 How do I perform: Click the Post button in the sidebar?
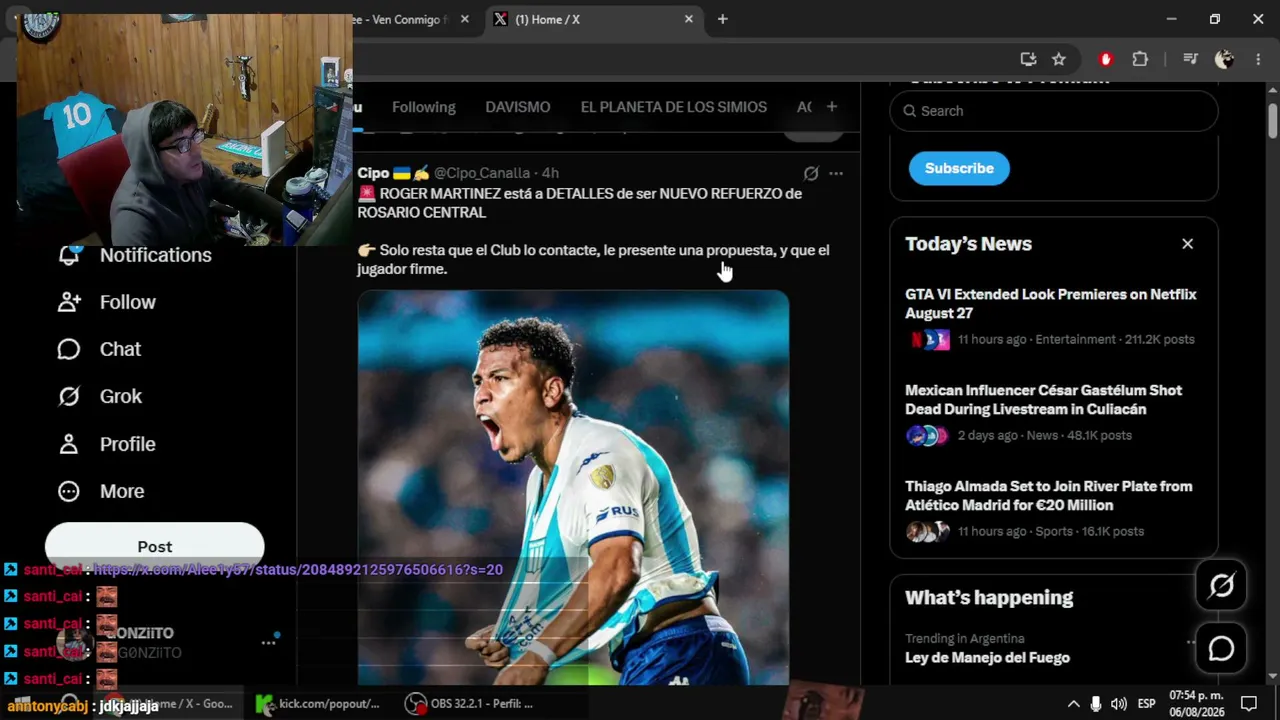155,546
